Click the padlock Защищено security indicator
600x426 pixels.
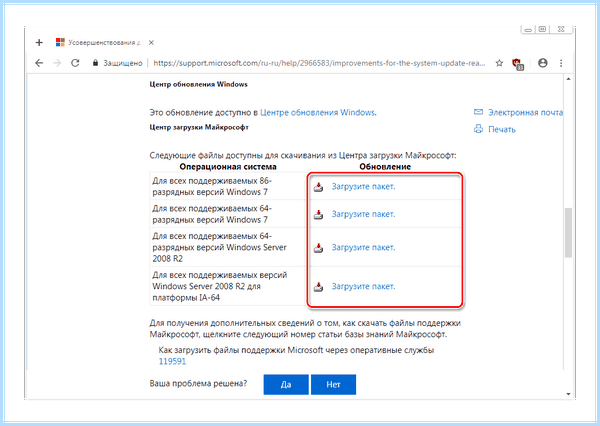[x=117, y=63]
